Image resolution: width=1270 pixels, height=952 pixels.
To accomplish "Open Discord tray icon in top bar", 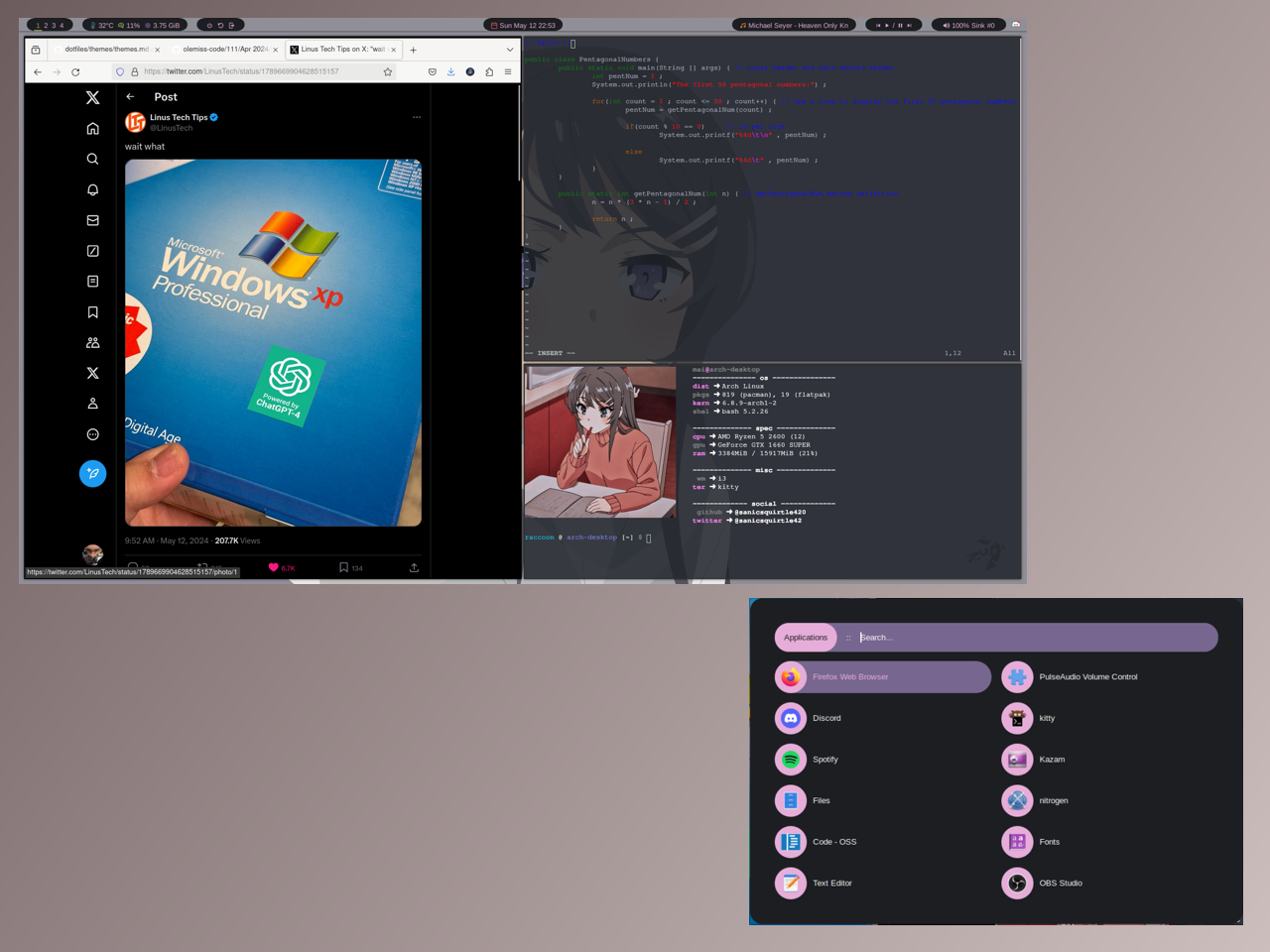I will pyautogui.click(x=1016, y=25).
